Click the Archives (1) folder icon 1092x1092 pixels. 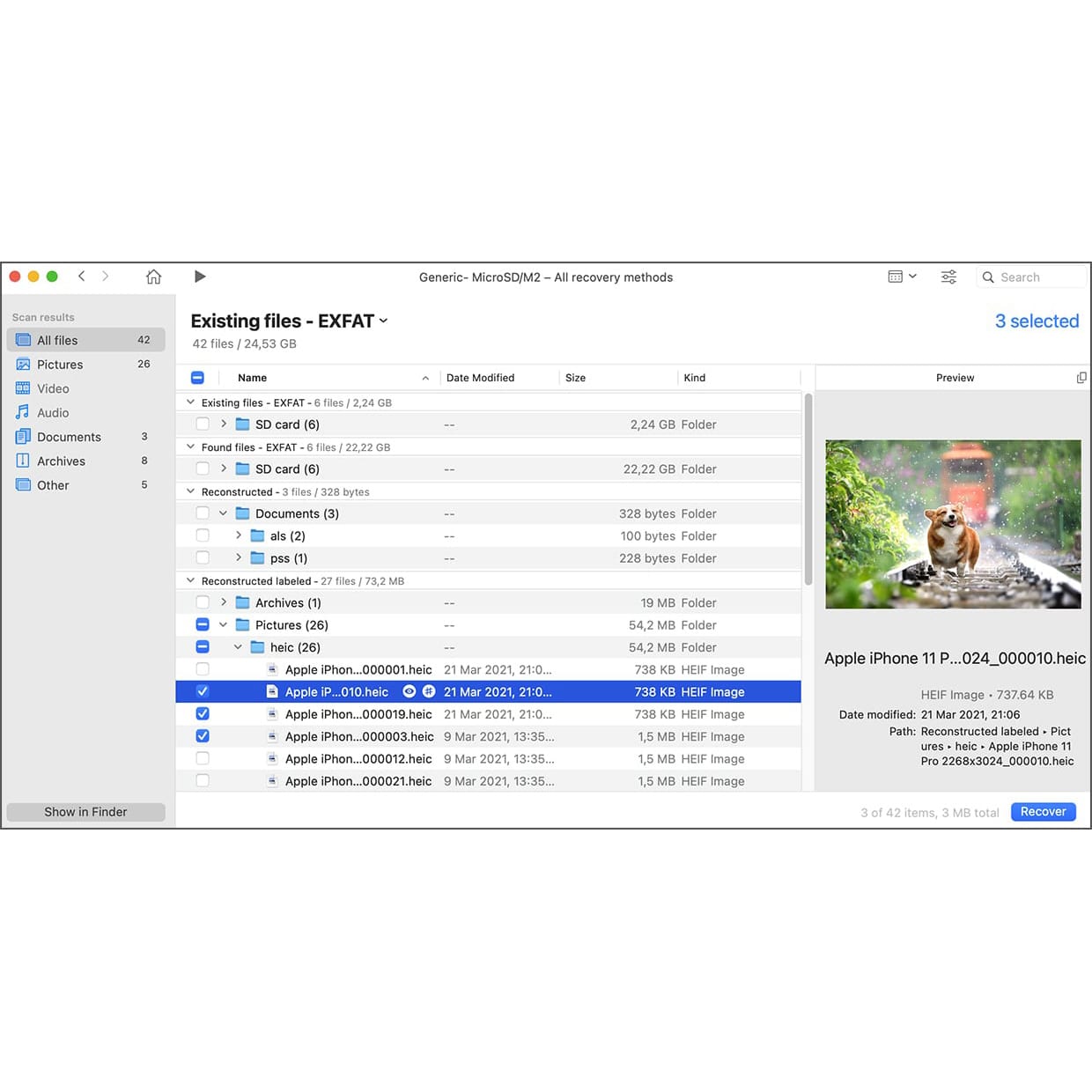[243, 602]
